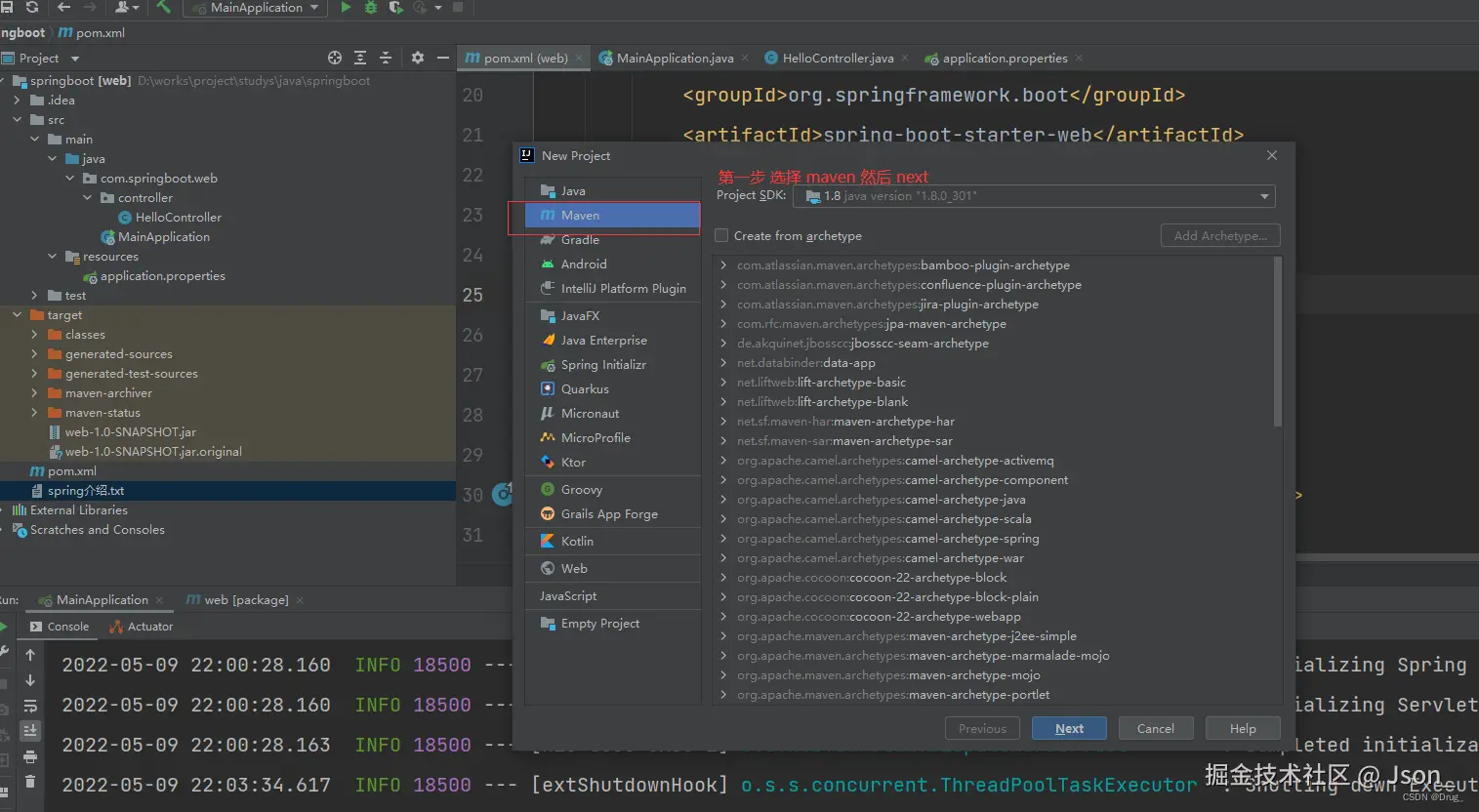Select Java Enterprise project type
Viewport: 1479px width, 812px height.
pyautogui.click(x=613, y=340)
